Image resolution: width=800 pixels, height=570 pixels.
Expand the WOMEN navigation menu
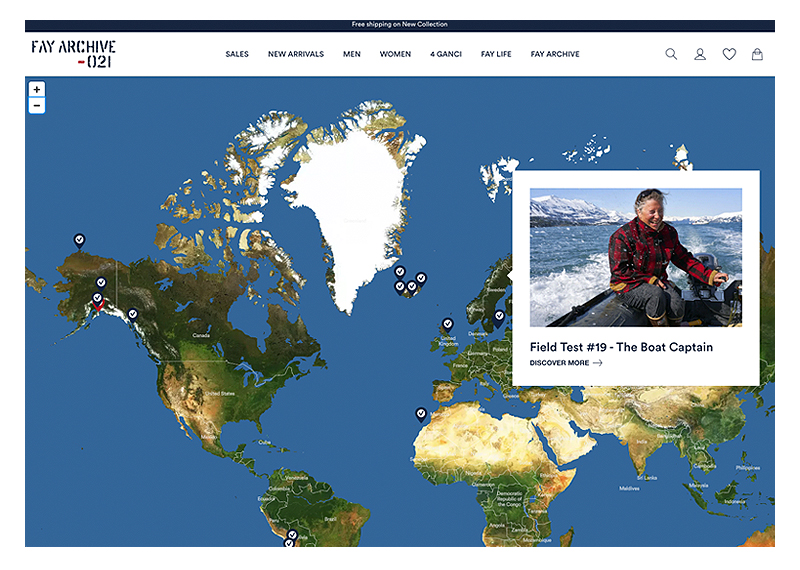click(x=395, y=54)
